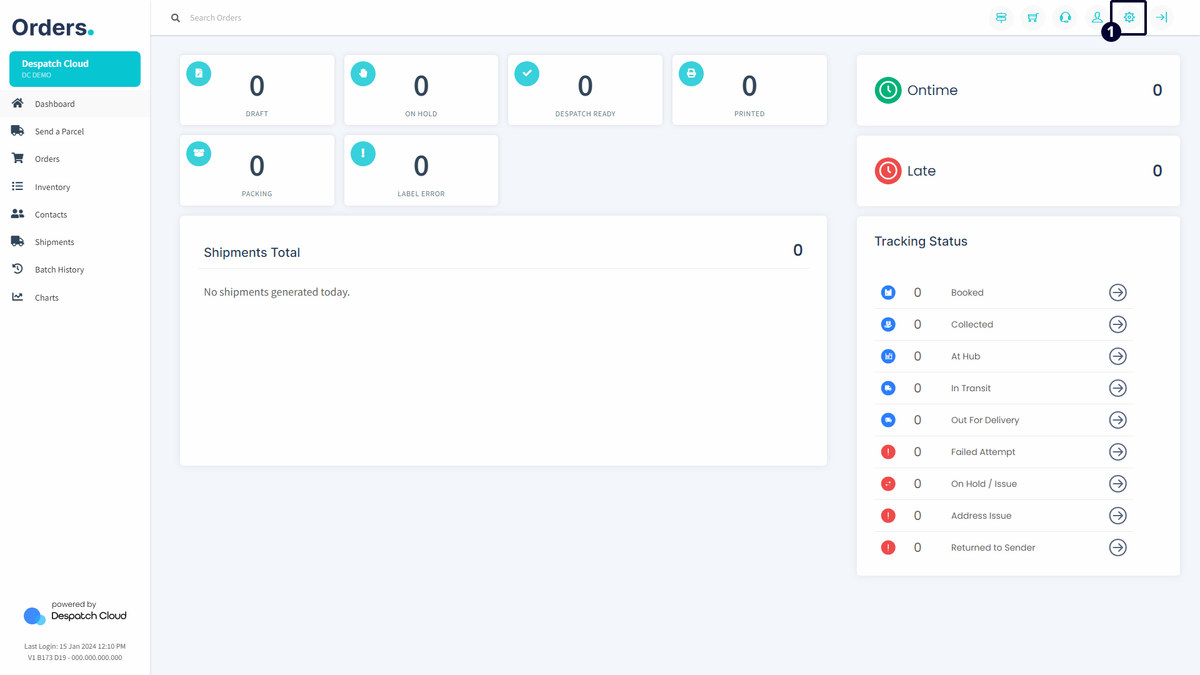Click the user profile icon

1097,18
